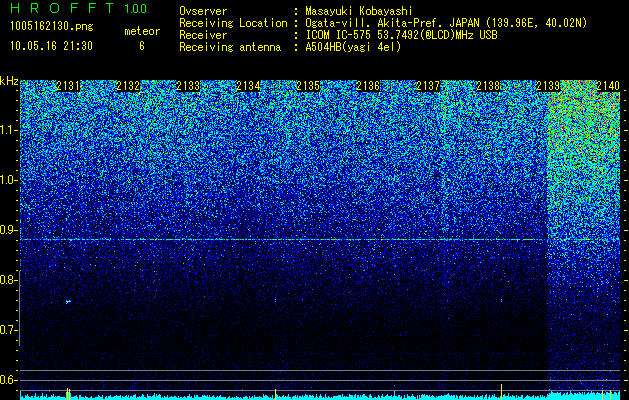The width and height of the screenshot is (629, 400).
Task: Click the 2134 time marker
Action: coord(248,86)
